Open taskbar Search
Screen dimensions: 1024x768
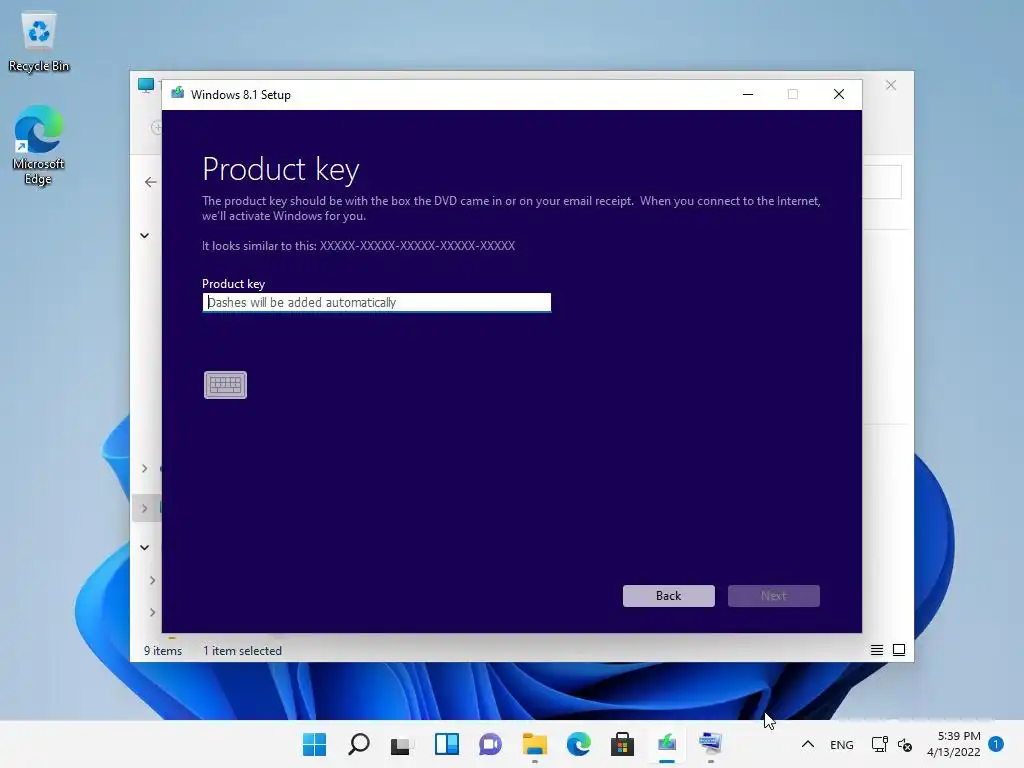359,744
